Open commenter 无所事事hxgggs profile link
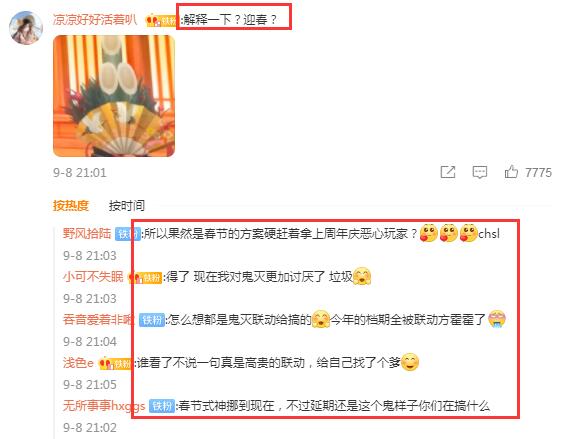569x439 pixels. (104, 405)
